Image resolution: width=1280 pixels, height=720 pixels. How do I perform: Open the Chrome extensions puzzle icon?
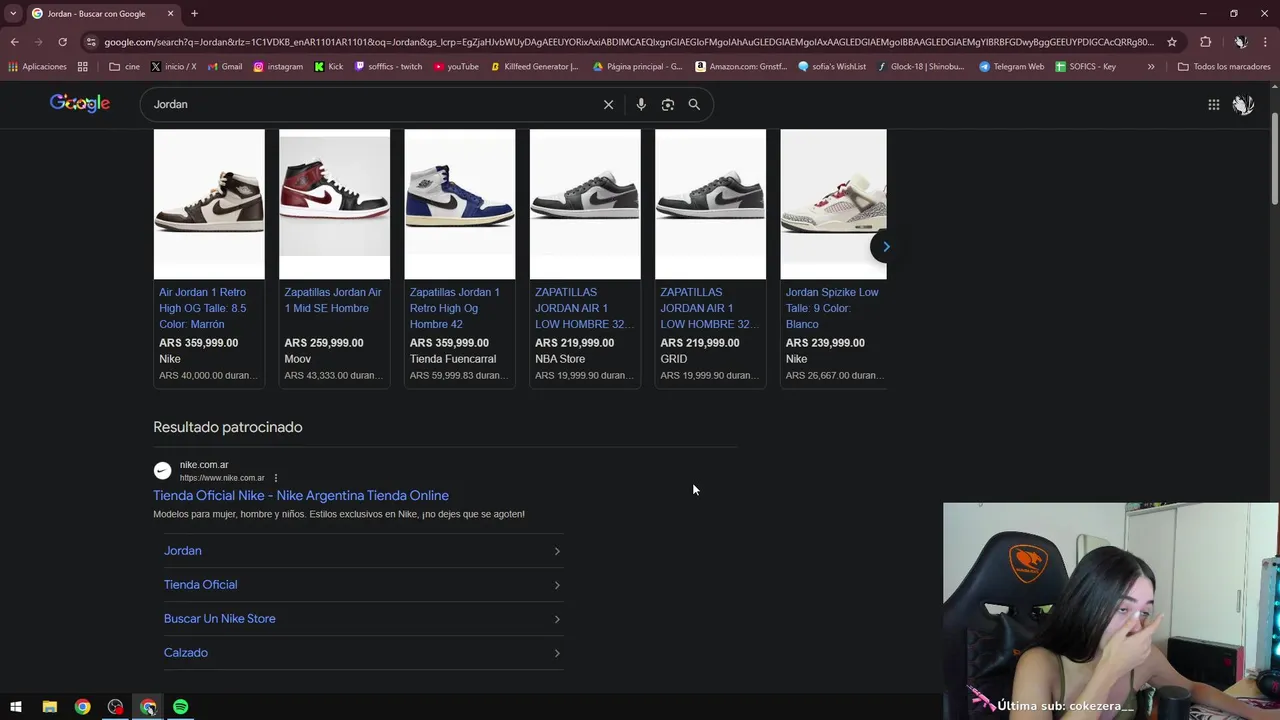click(1205, 42)
